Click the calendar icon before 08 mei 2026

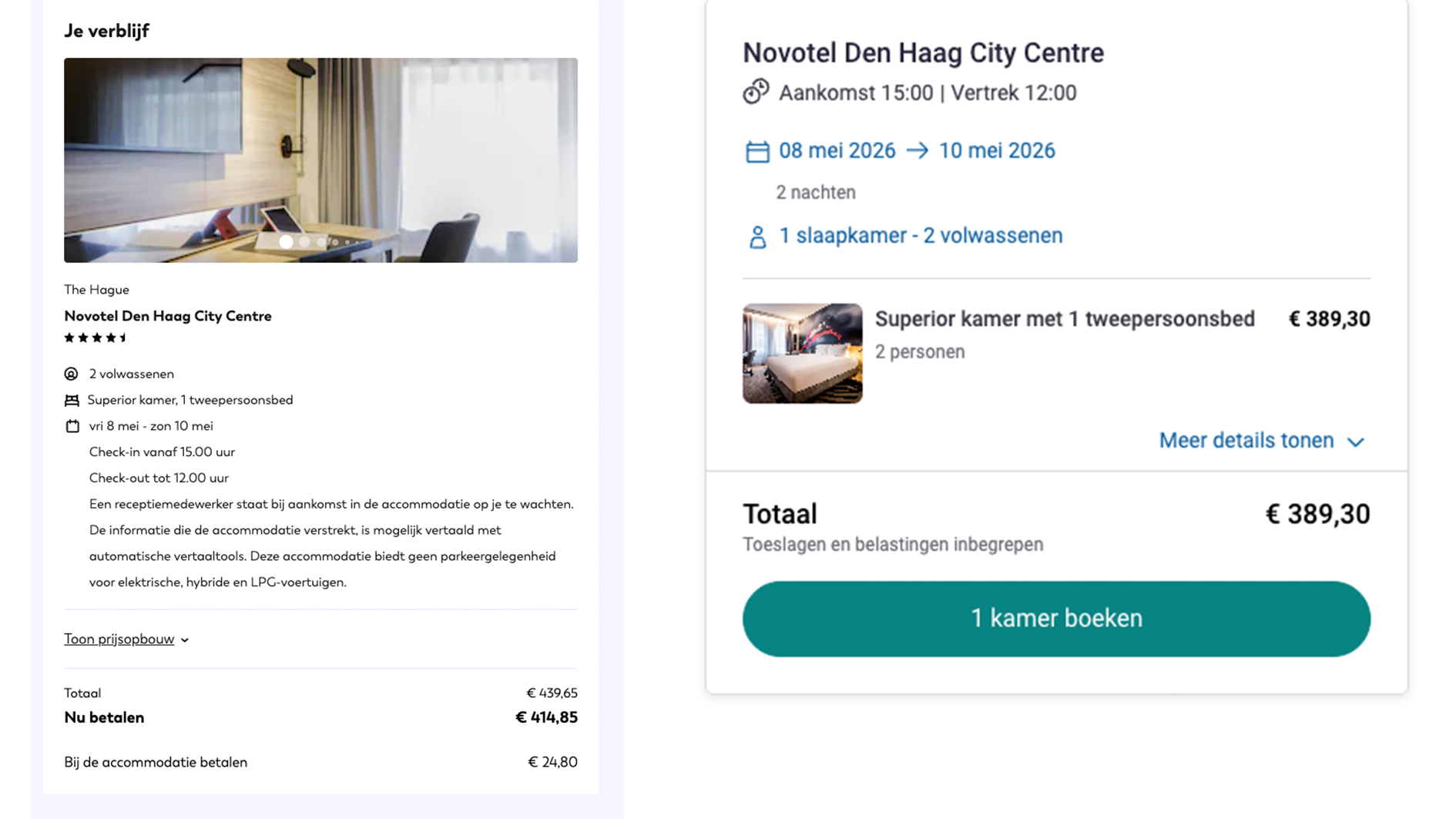pyautogui.click(x=757, y=151)
